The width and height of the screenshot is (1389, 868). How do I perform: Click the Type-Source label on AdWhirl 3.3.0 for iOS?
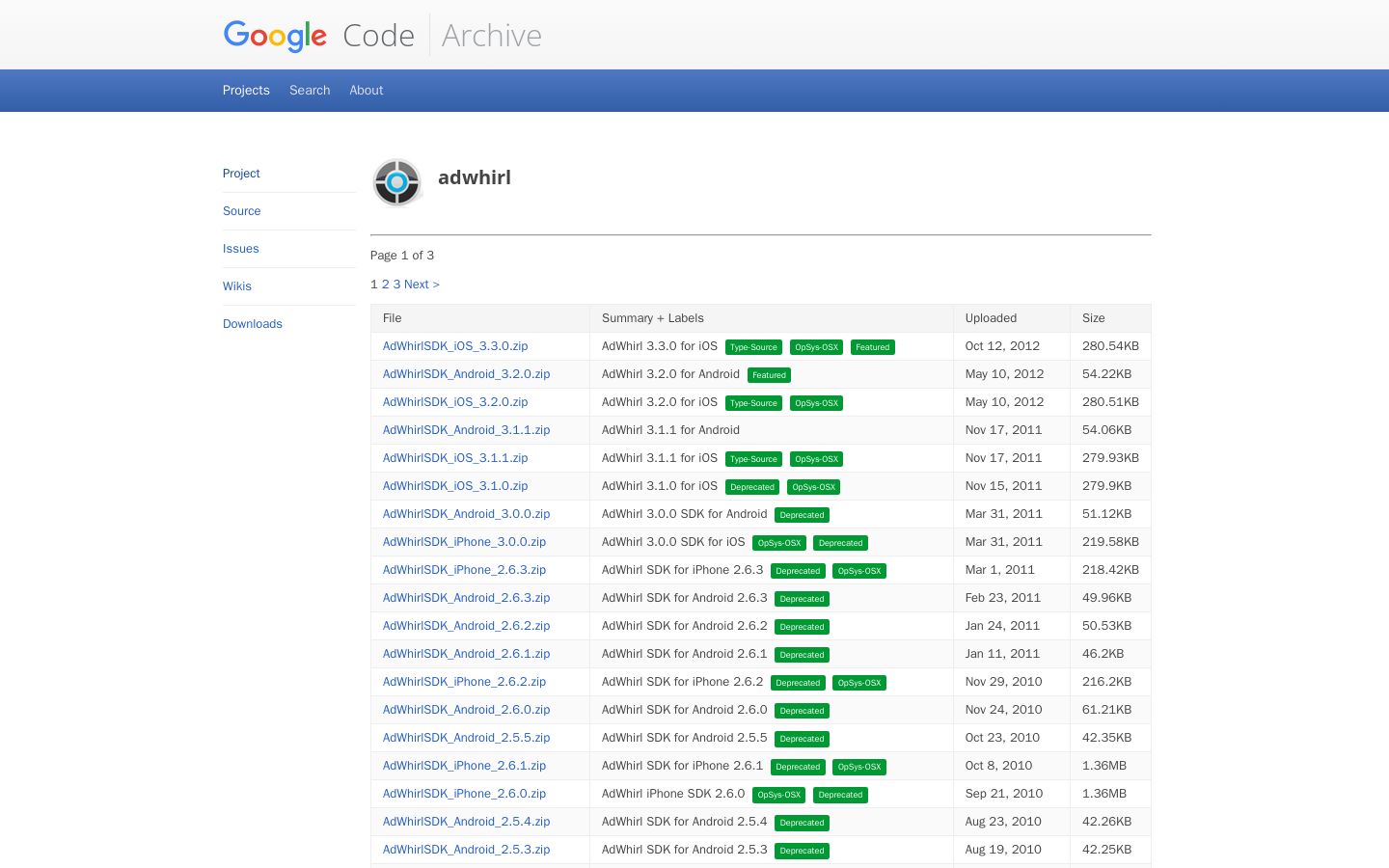point(753,347)
